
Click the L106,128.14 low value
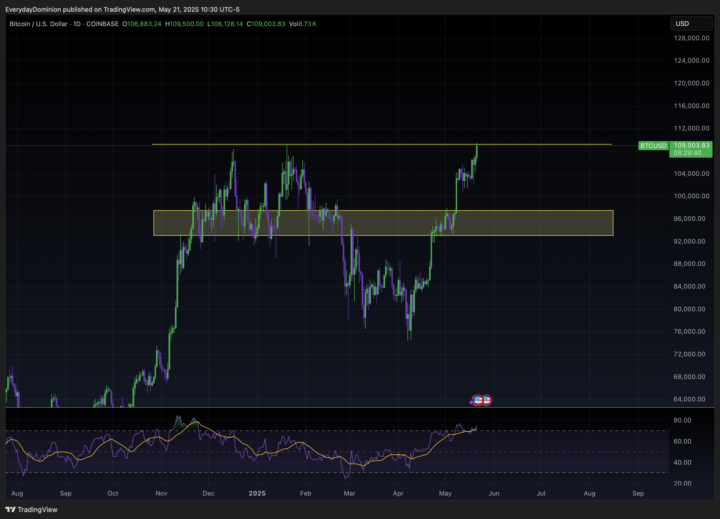point(225,24)
